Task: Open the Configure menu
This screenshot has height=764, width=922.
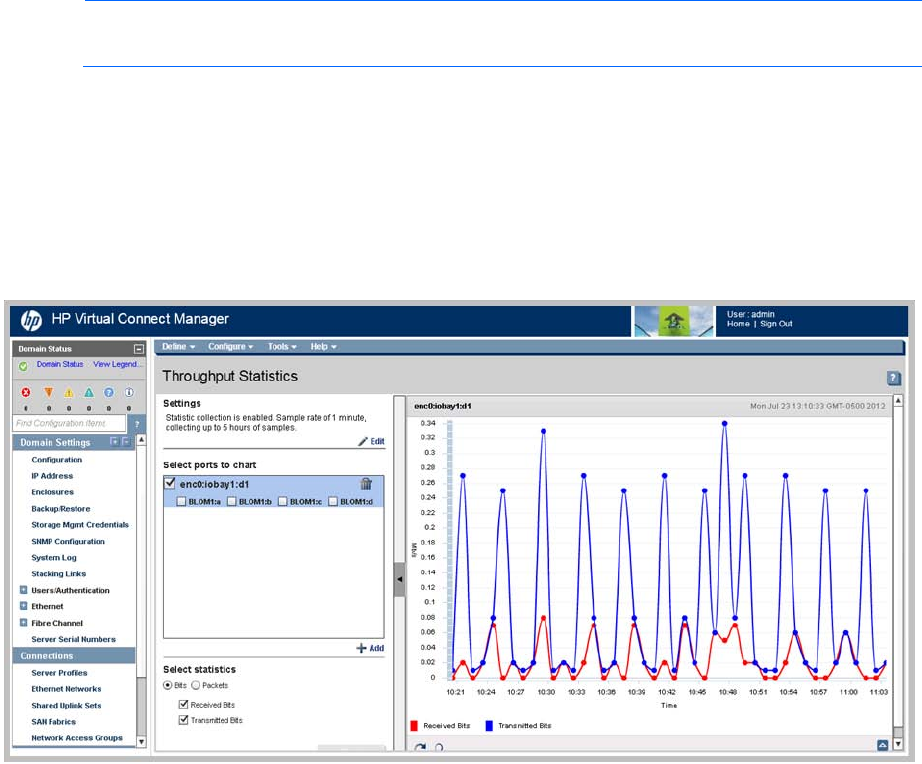Action: [x=229, y=346]
